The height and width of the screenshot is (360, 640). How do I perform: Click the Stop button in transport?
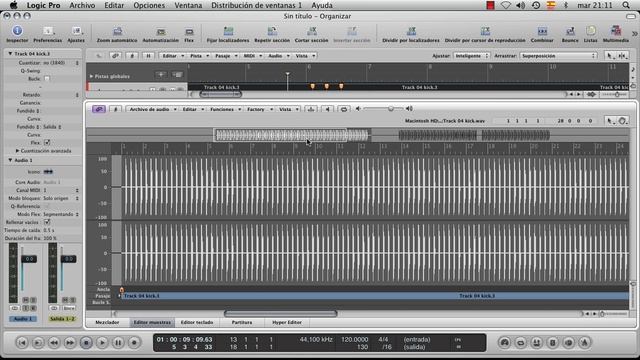pos(86,342)
